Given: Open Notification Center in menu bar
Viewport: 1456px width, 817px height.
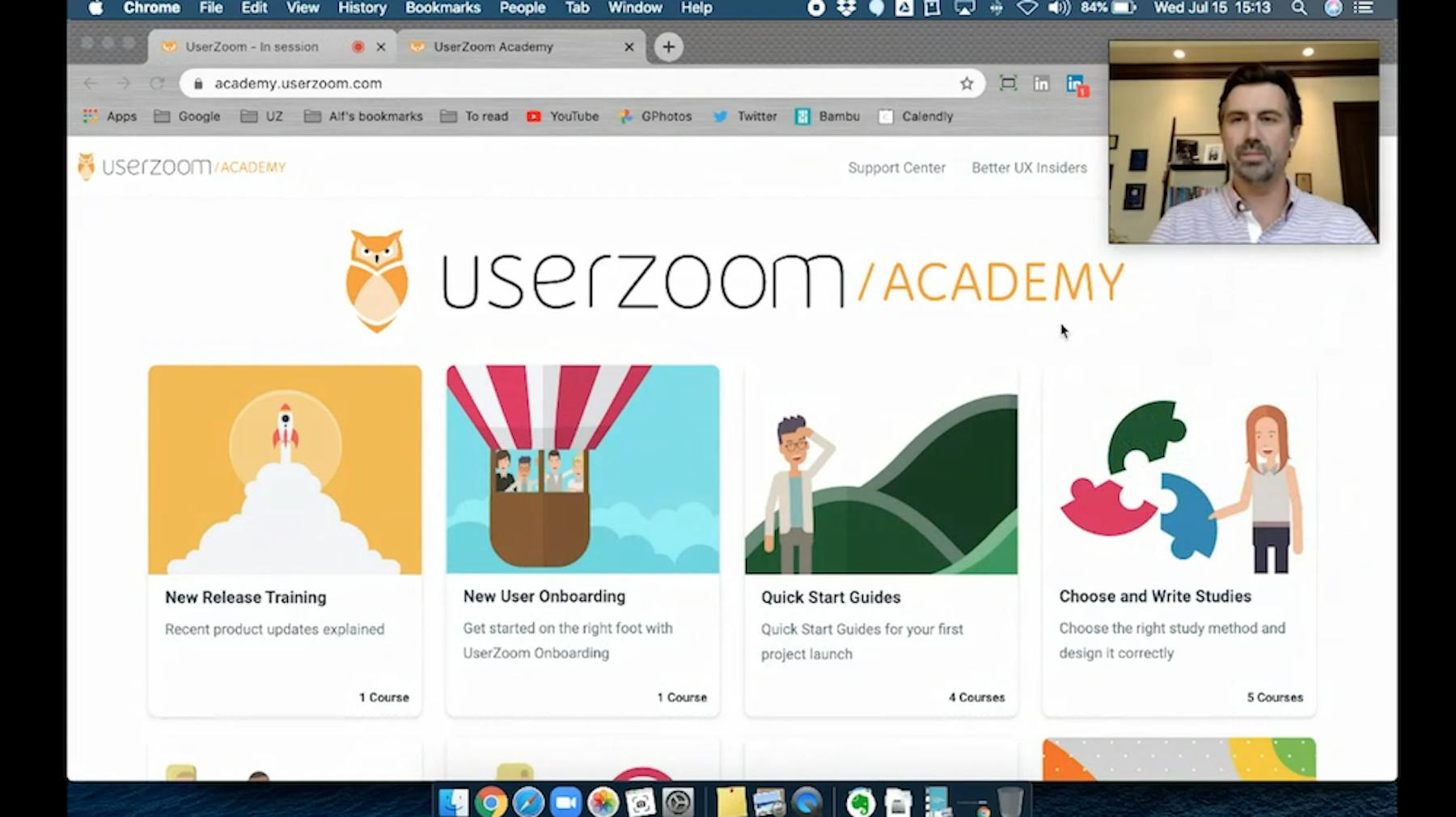Looking at the screenshot, I should point(1364,8).
